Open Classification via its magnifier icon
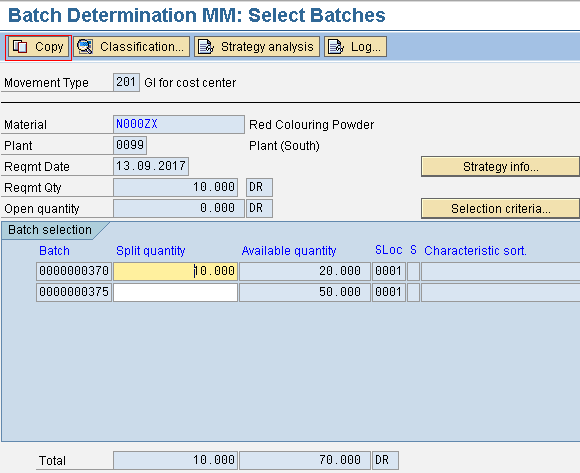 click(85, 47)
